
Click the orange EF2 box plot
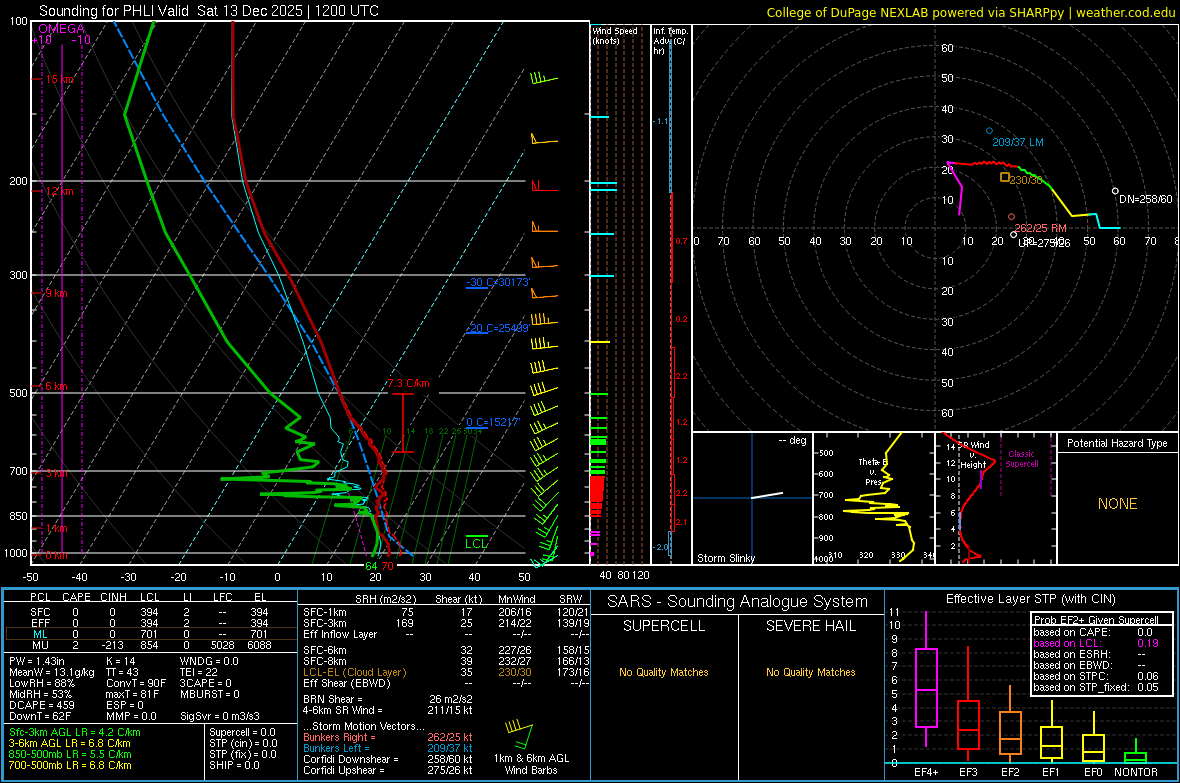point(1010,723)
